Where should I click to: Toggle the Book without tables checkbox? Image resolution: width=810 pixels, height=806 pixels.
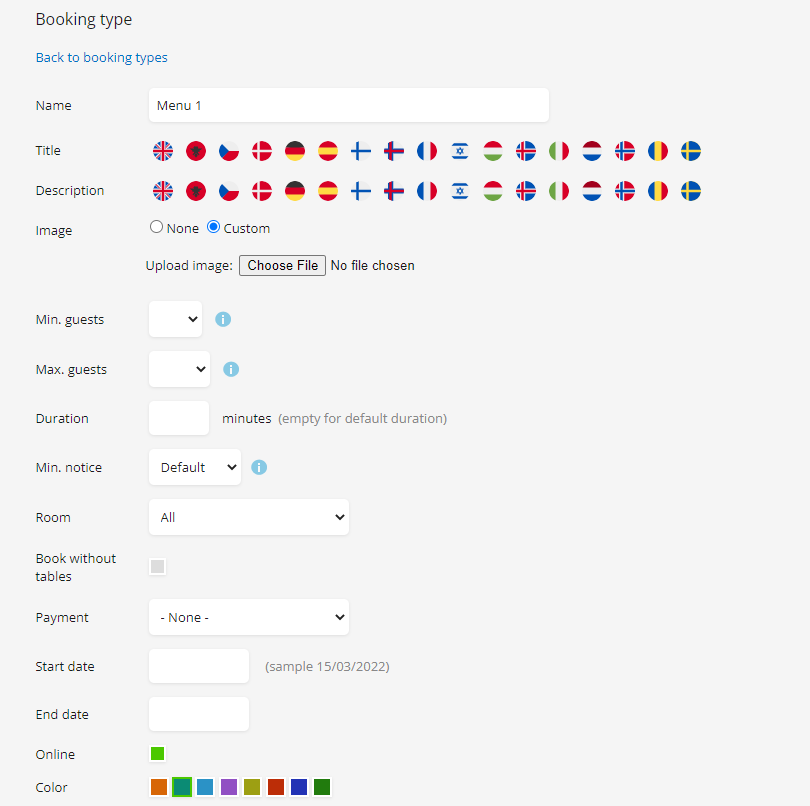(x=158, y=566)
